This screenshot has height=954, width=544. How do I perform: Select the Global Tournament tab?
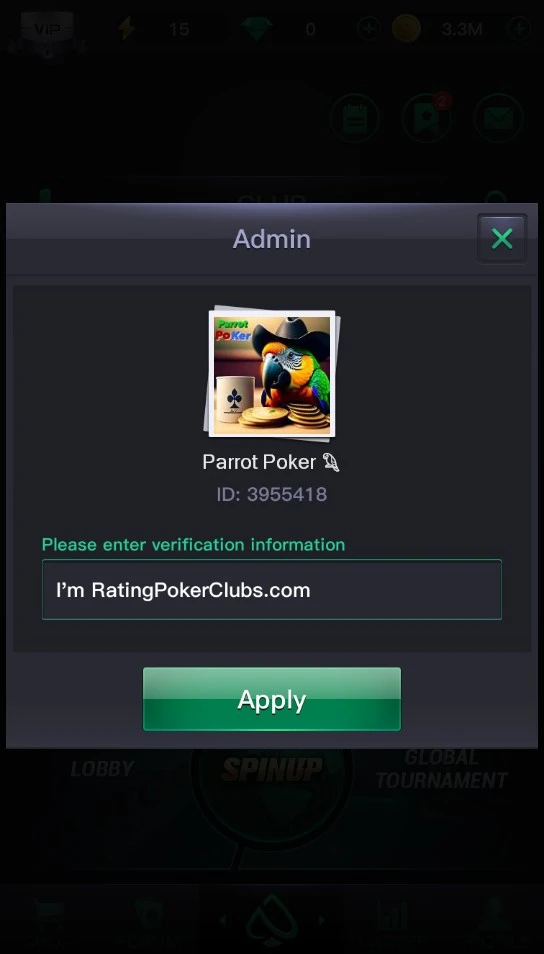441,769
